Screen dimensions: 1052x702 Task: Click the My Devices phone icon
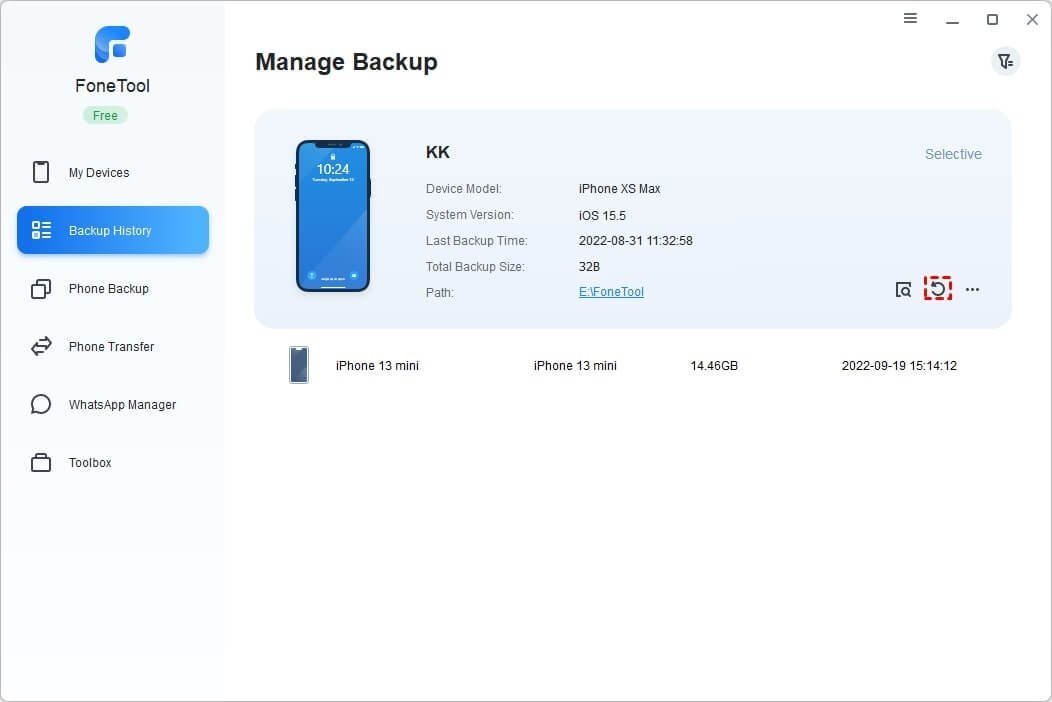click(41, 172)
